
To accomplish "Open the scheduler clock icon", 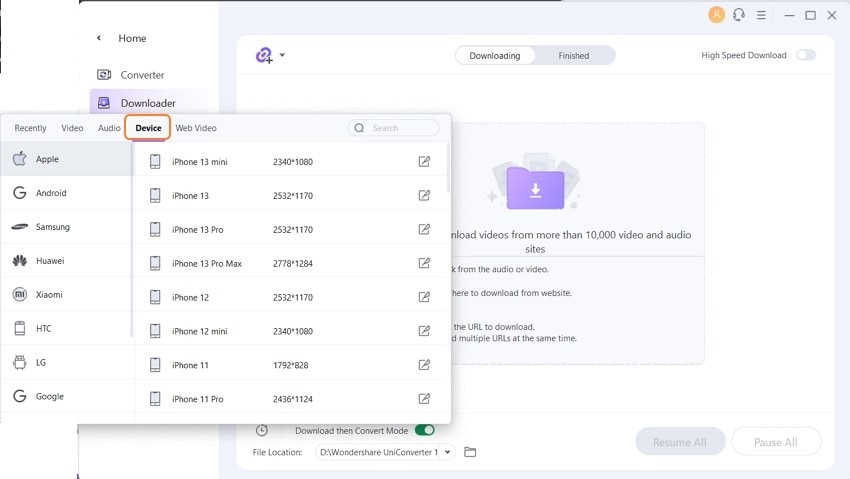I will pos(262,430).
